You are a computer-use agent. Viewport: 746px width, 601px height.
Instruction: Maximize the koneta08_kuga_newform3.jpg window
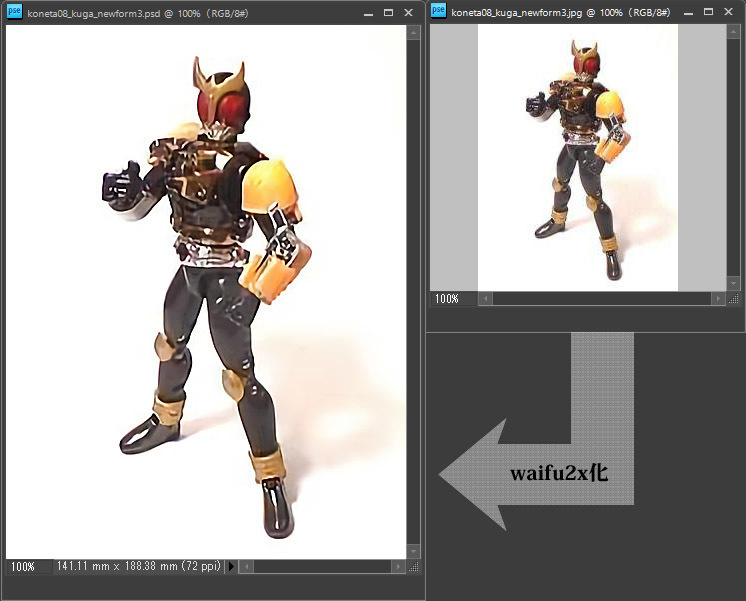(x=708, y=12)
